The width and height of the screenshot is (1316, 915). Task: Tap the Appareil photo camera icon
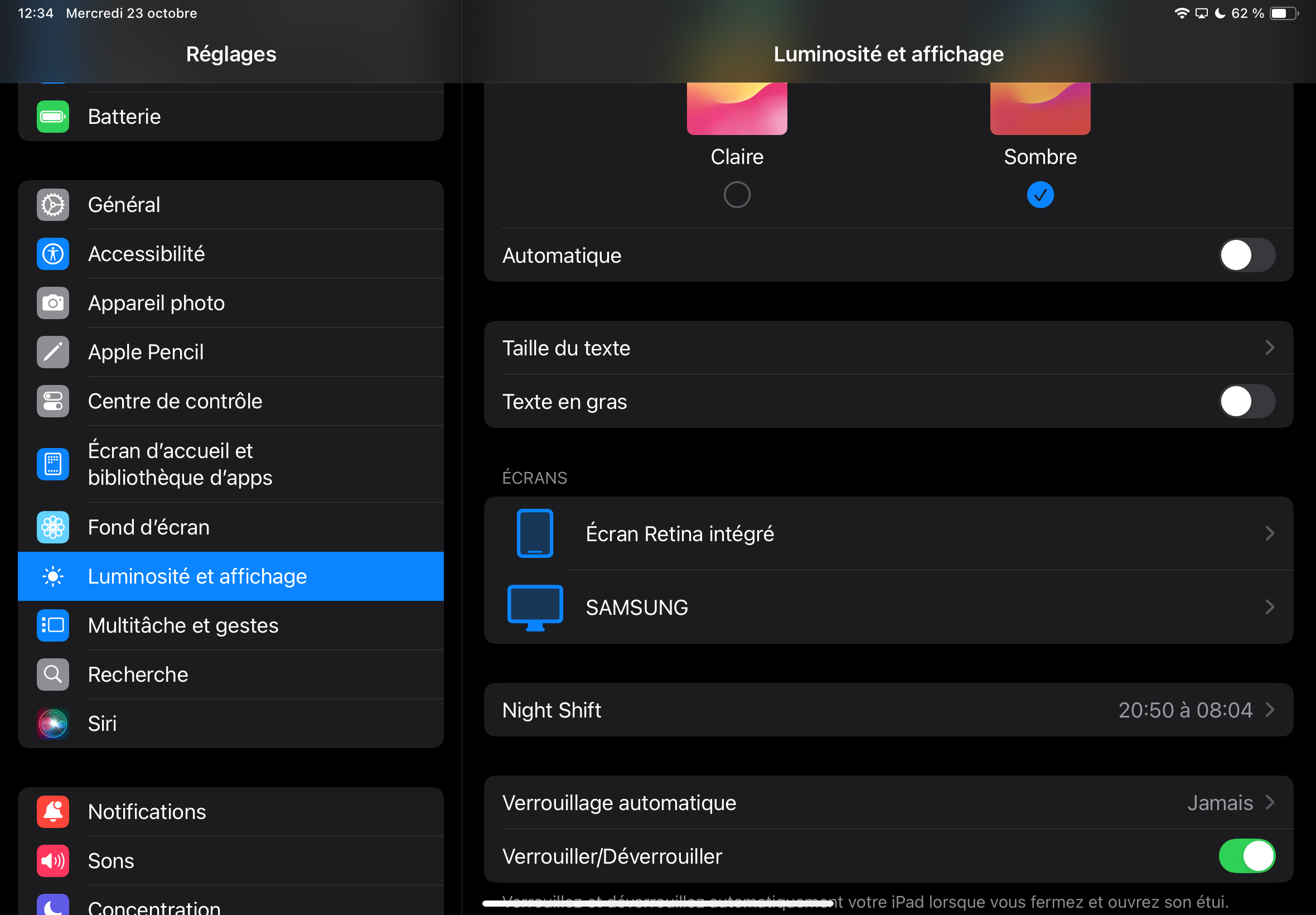click(53, 303)
